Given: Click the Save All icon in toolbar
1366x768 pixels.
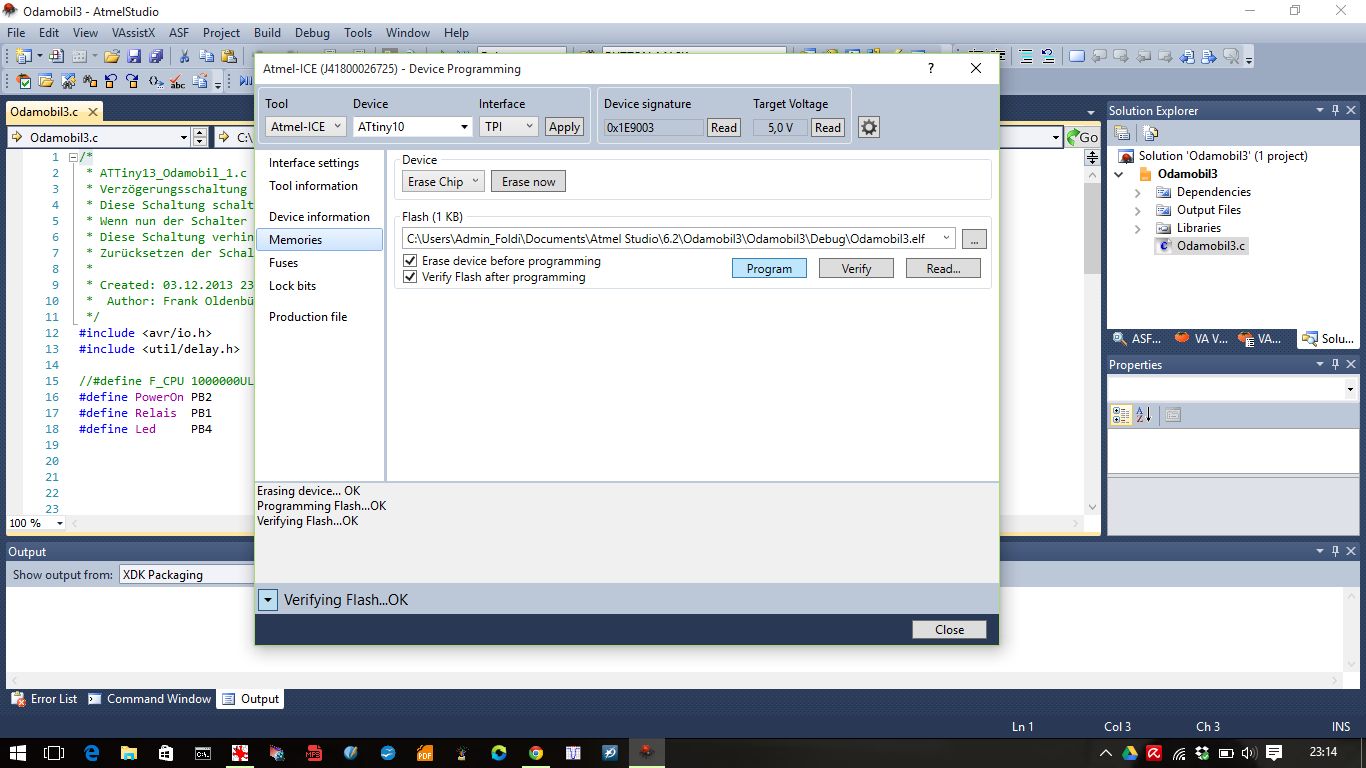Looking at the screenshot, I should tap(155, 56).
